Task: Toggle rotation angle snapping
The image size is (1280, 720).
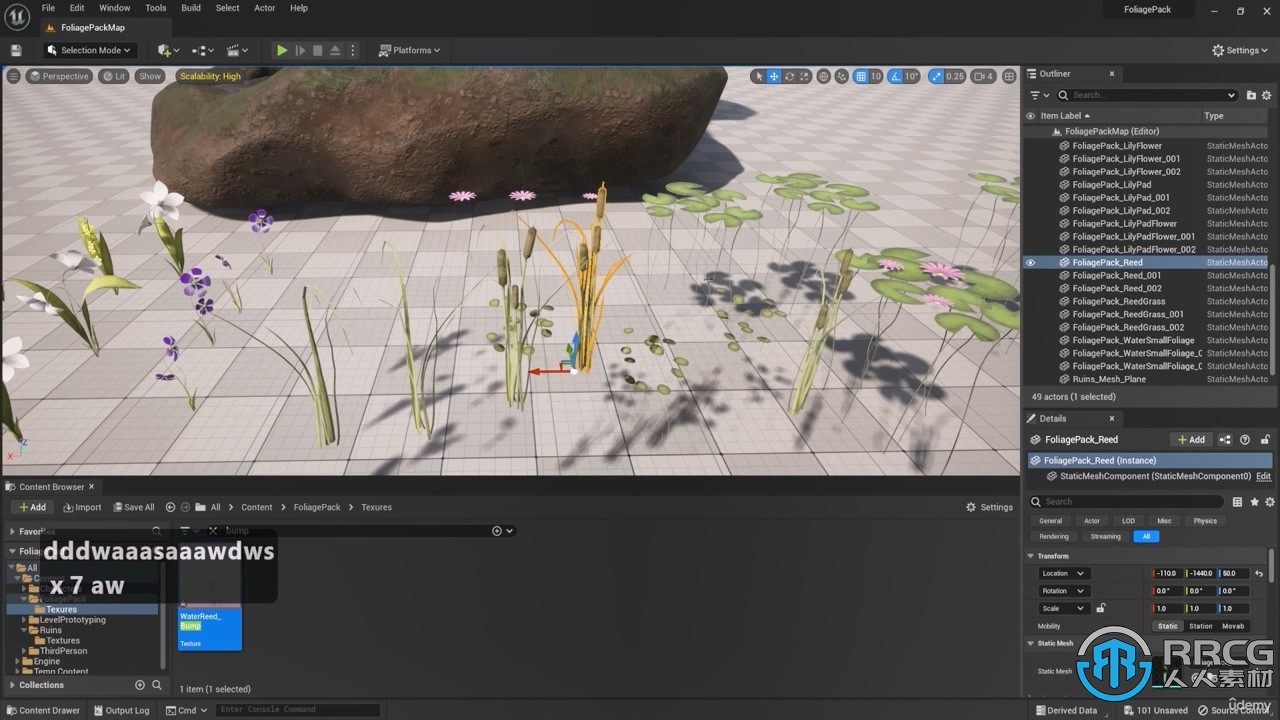Action: click(896, 76)
